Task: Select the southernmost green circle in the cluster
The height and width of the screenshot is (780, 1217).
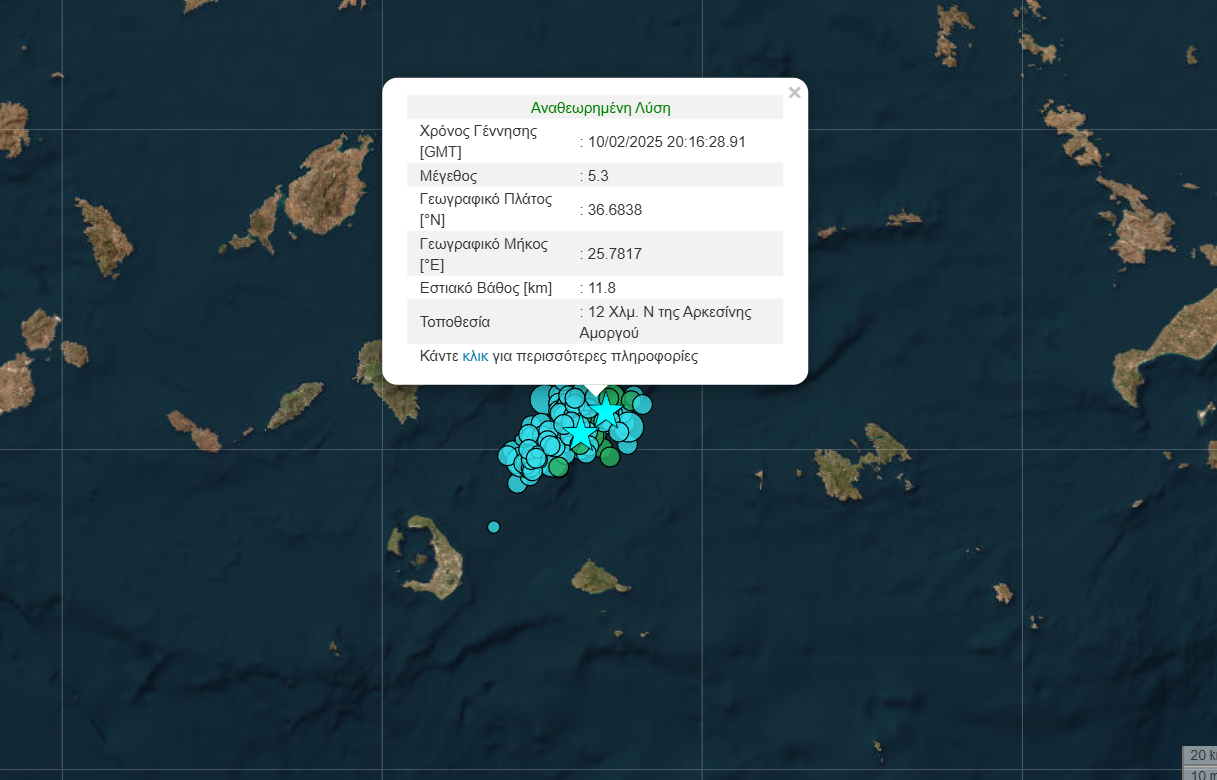Action: coord(559,466)
